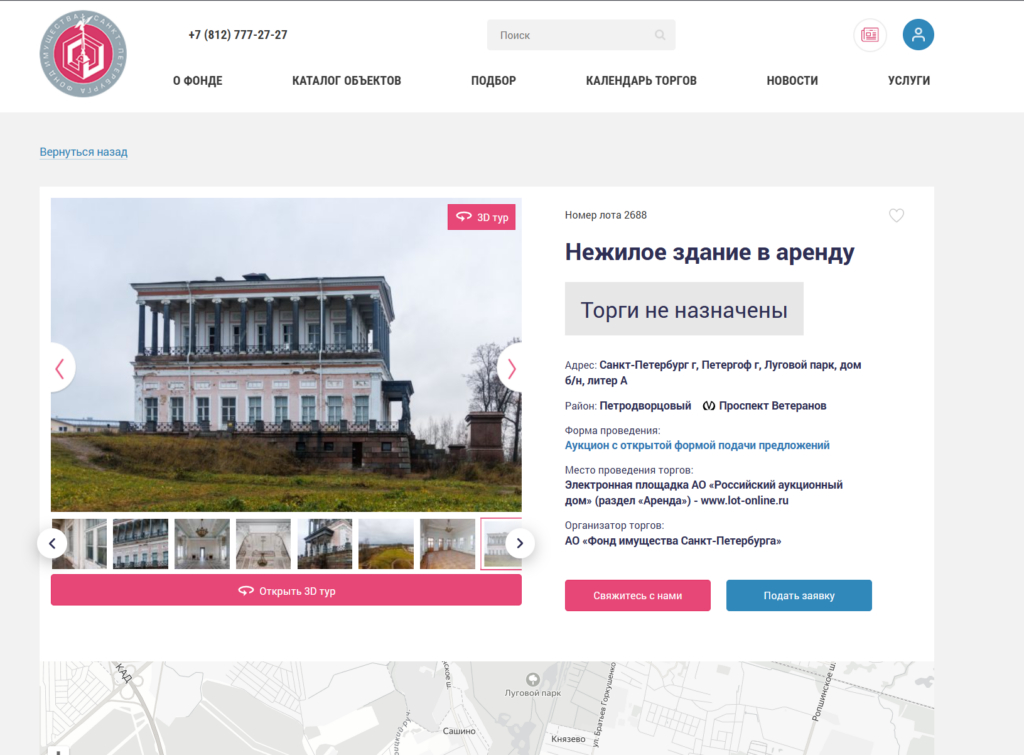Open the news feed icon in the header

[870, 35]
